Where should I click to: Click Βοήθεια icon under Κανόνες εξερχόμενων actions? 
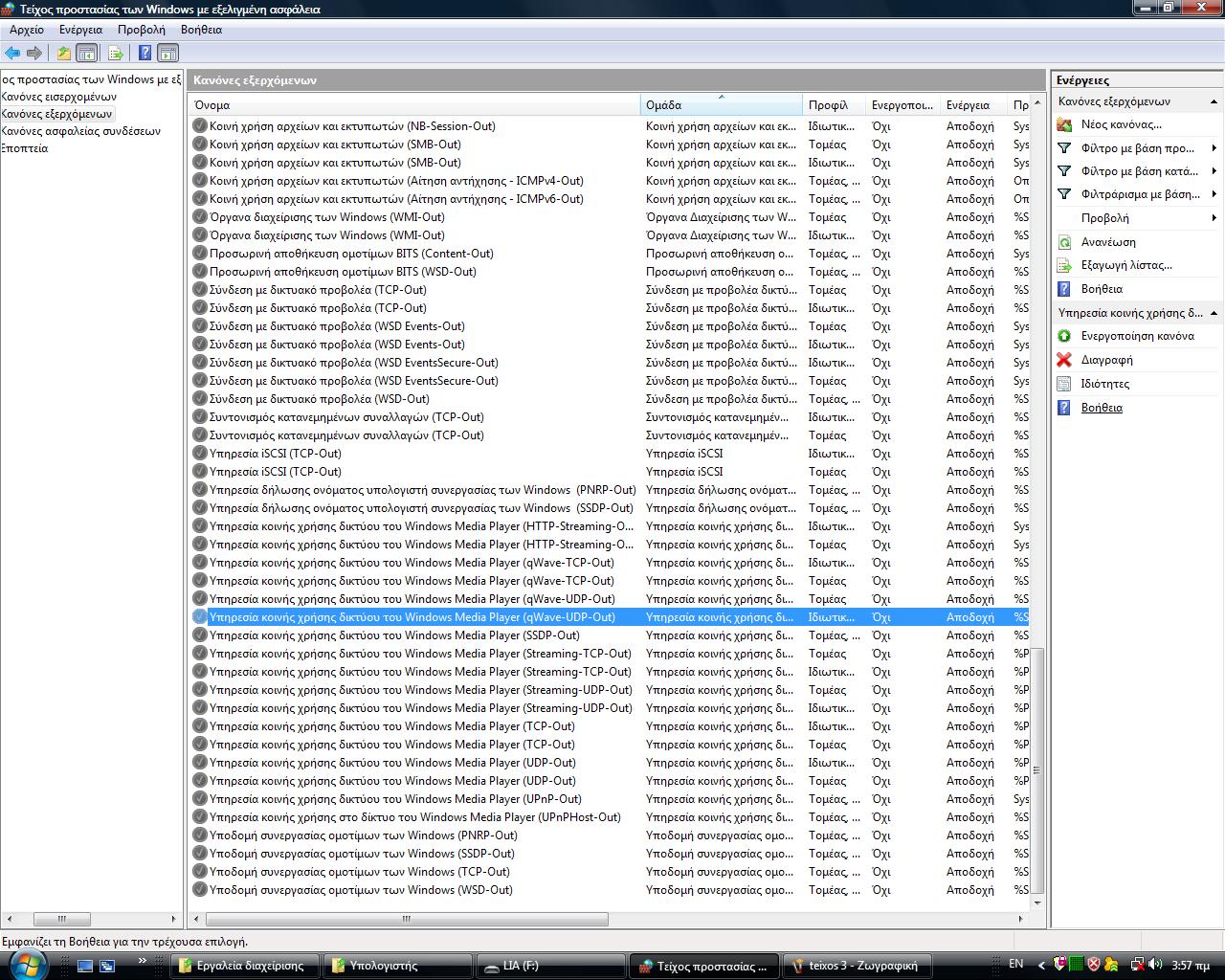tap(1064, 288)
